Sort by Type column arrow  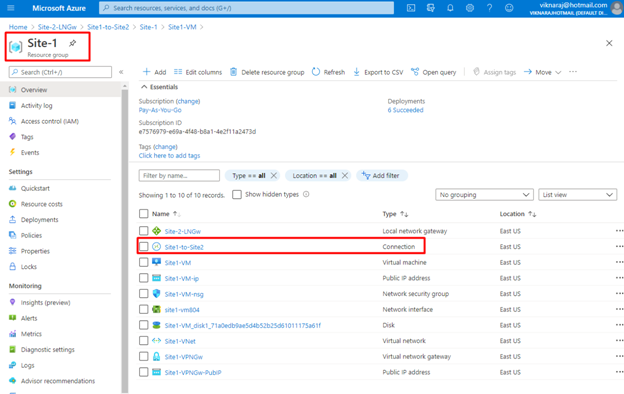[404, 214]
